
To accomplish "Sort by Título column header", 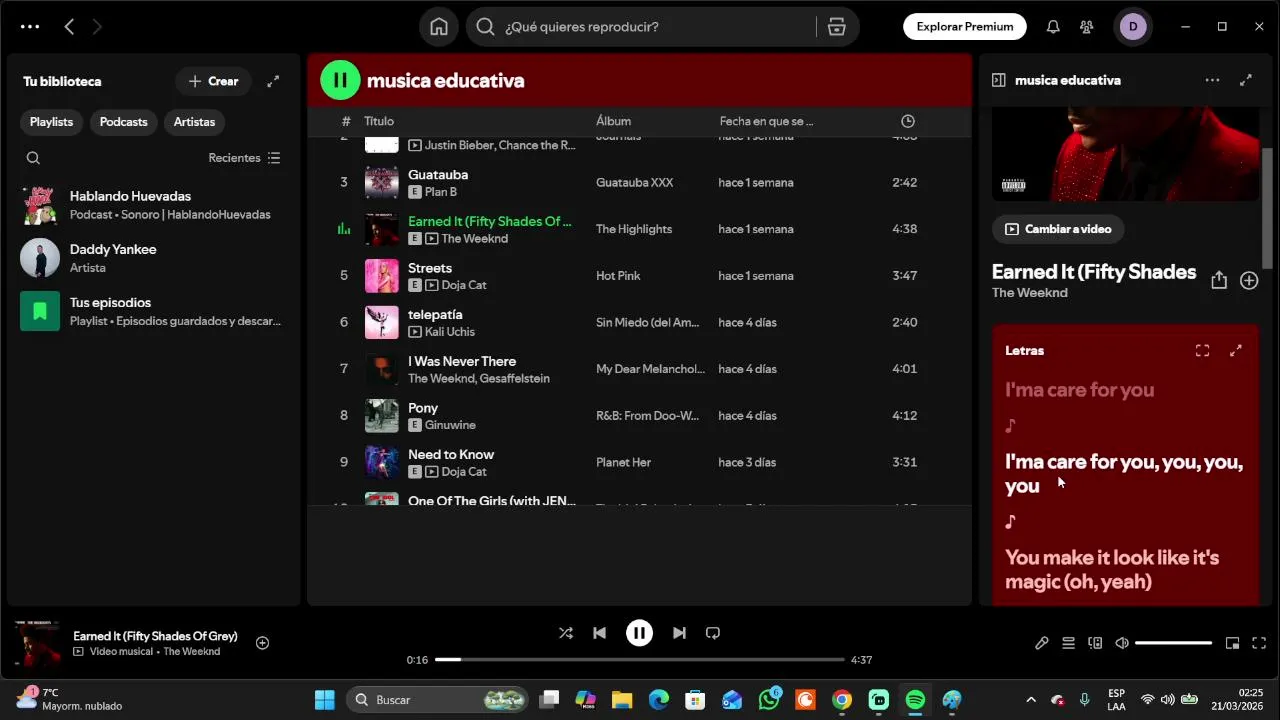I will coord(379,121).
